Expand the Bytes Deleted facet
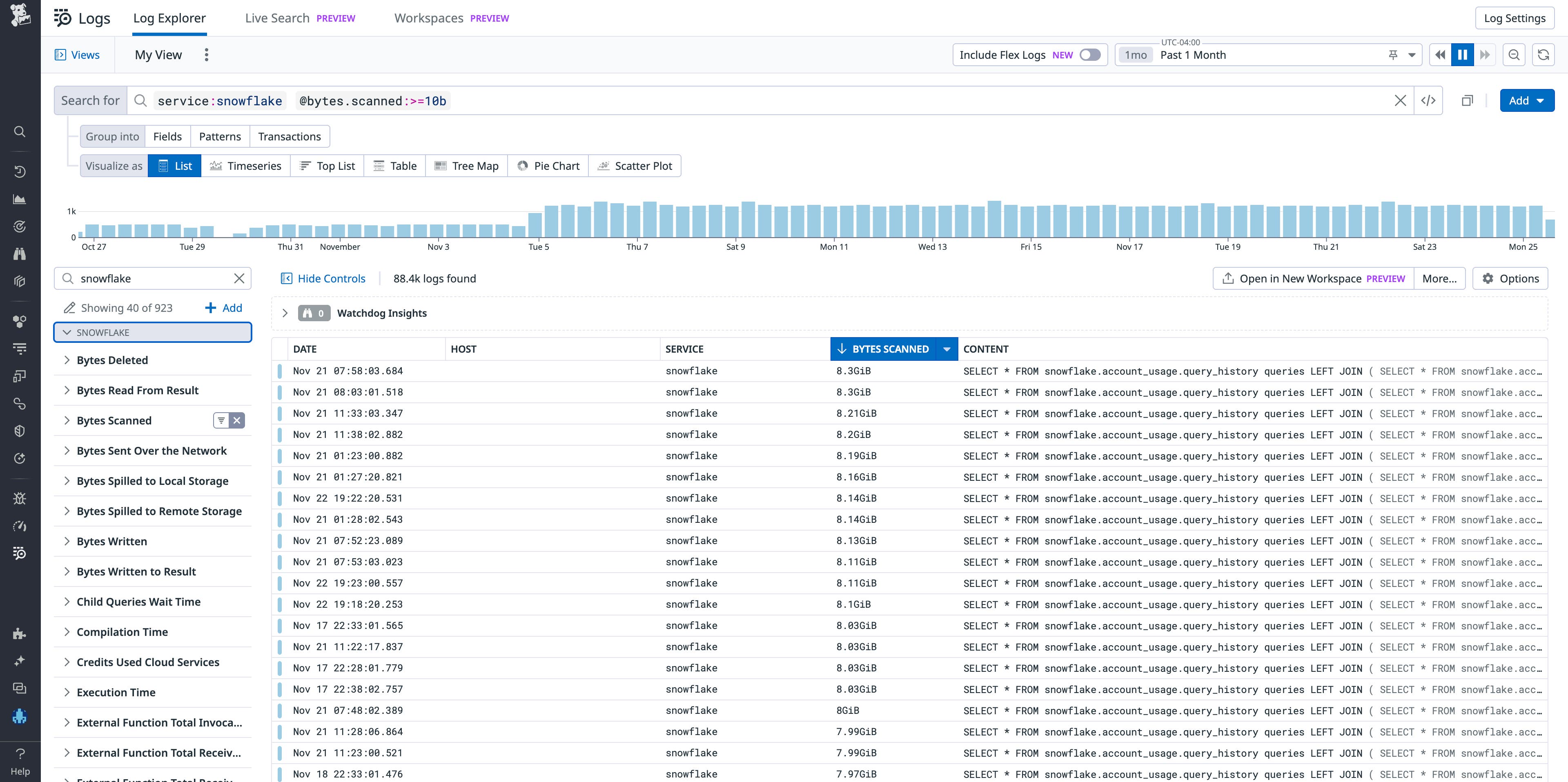This screenshot has height=782, width=1568. coord(67,360)
